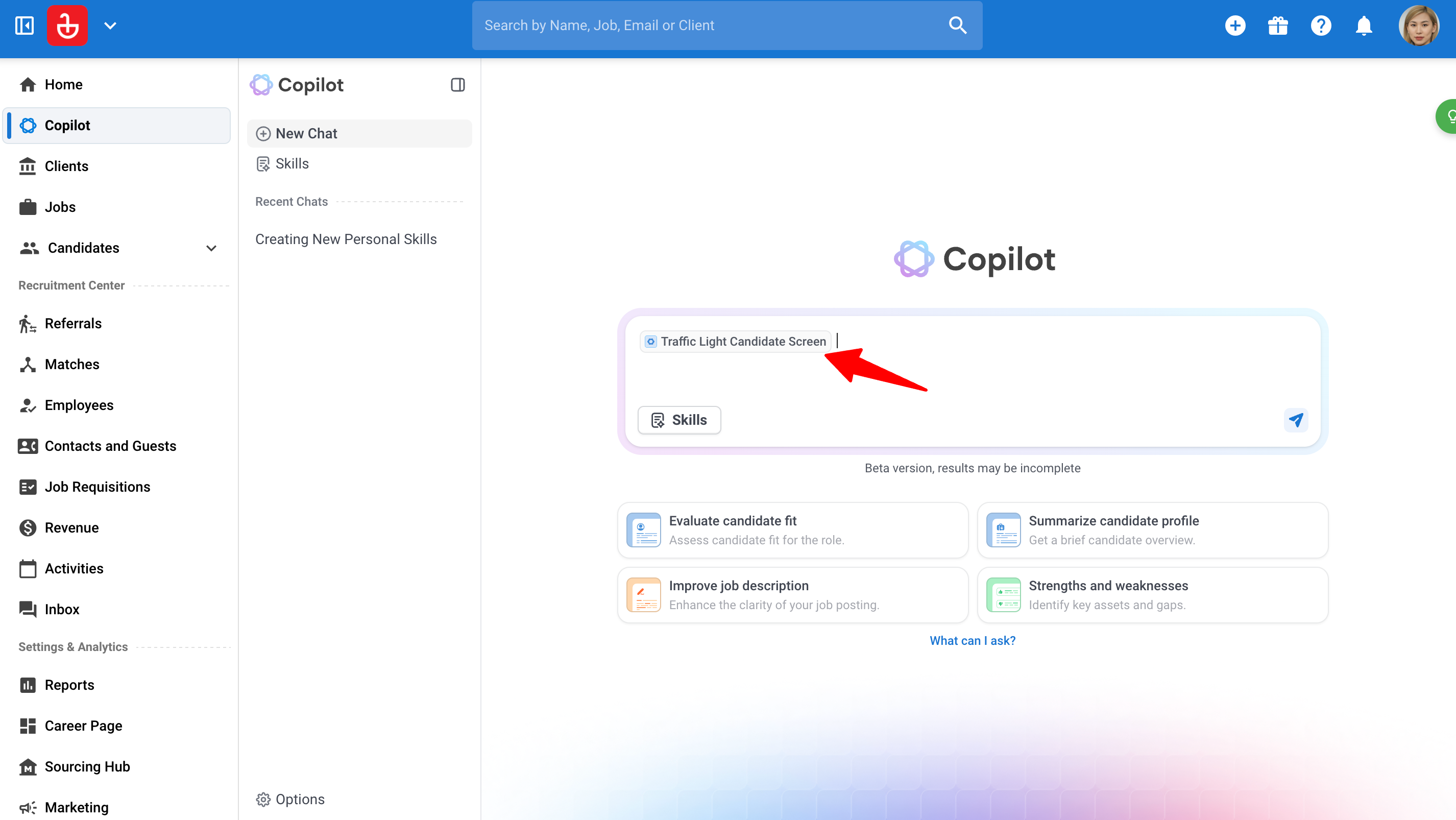Choose Strengths and weaknesses suggestion
This screenshot has width=1456, height=820.
pyautogui.click(x=1152, y=595)
